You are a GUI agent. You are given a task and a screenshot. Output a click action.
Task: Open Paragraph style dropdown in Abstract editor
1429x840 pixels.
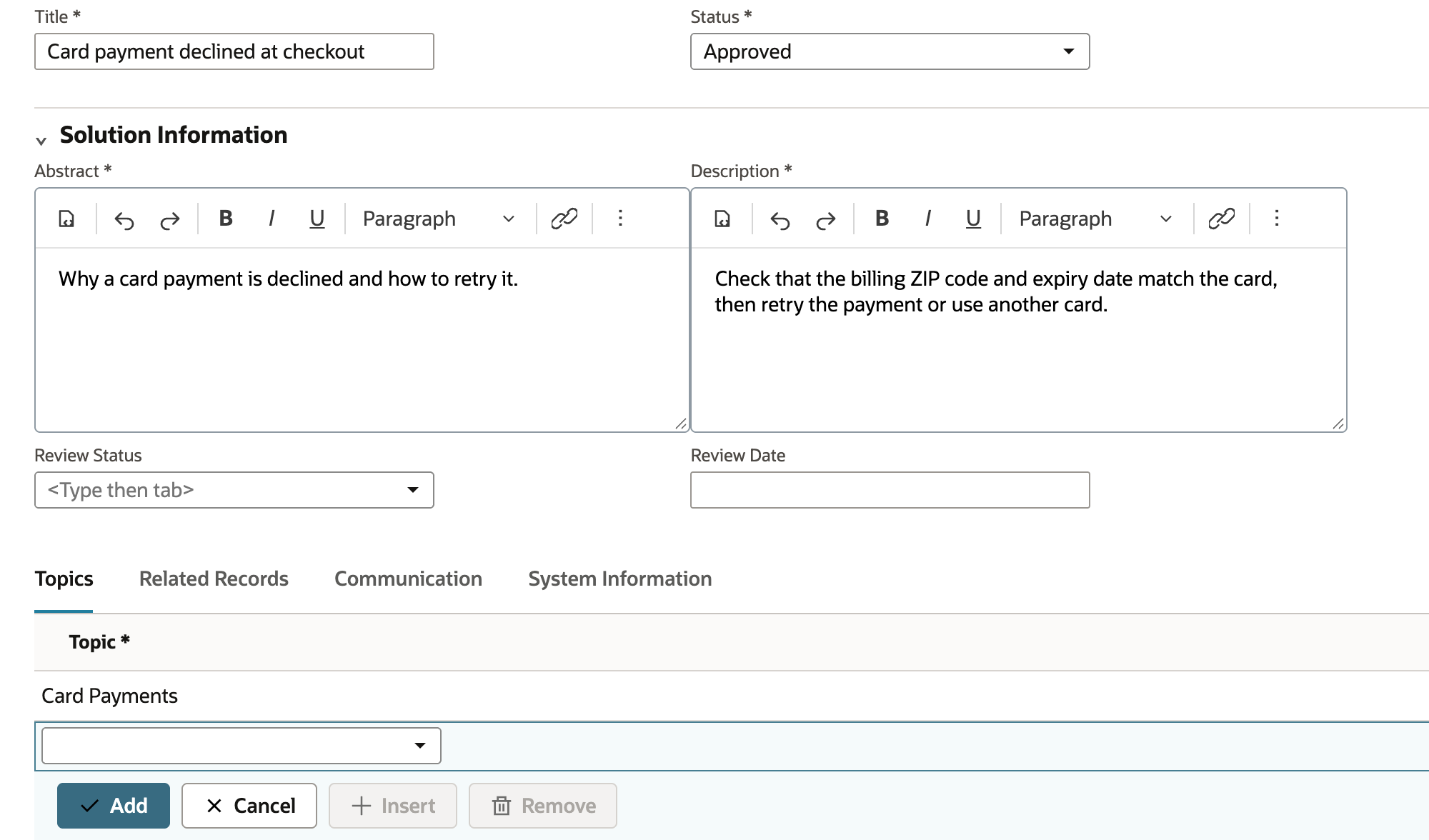pos(439,219)
